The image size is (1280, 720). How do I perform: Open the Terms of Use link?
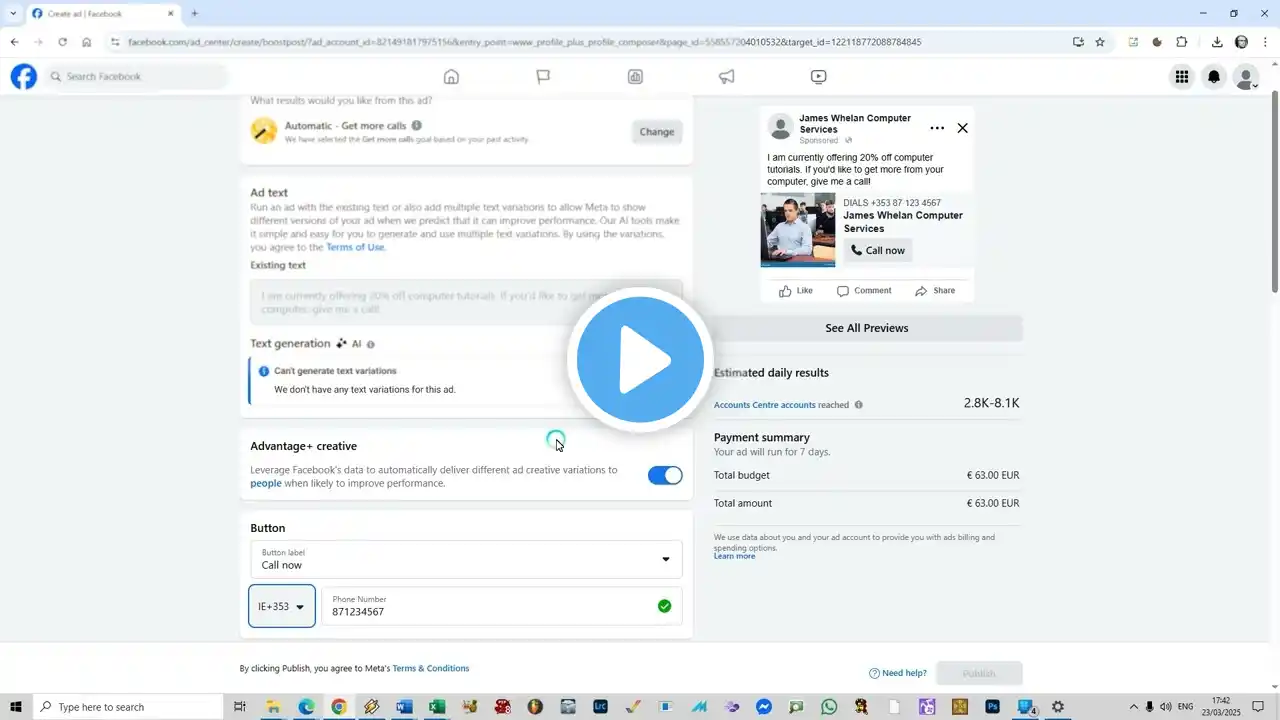(x=355, y=247)
